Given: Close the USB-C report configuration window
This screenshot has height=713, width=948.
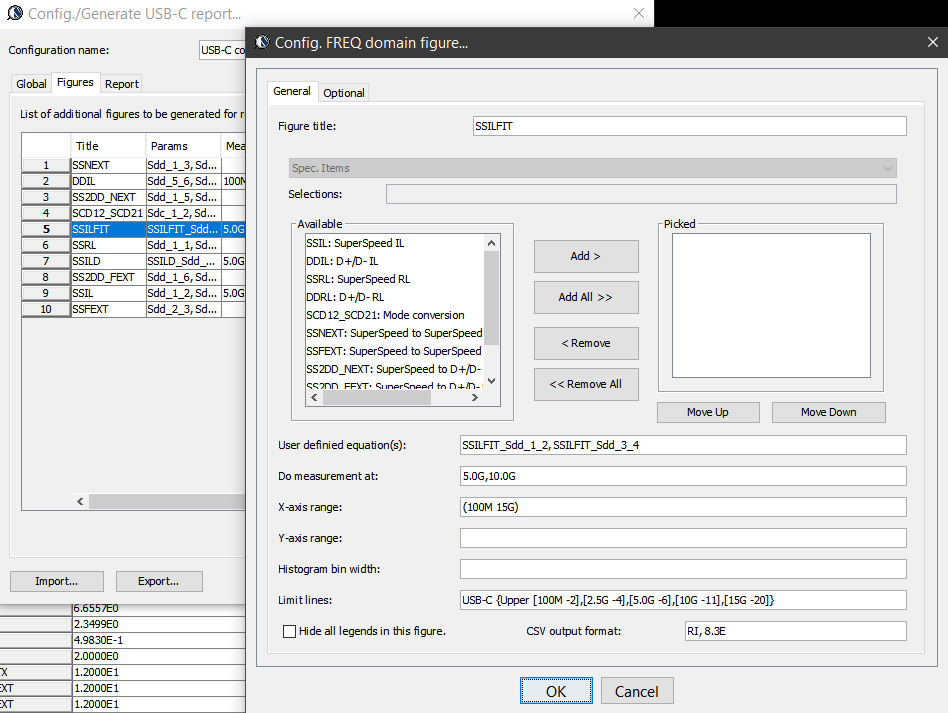Looking at the screenshot, I should pyautogui.click(x=639, y=14).
